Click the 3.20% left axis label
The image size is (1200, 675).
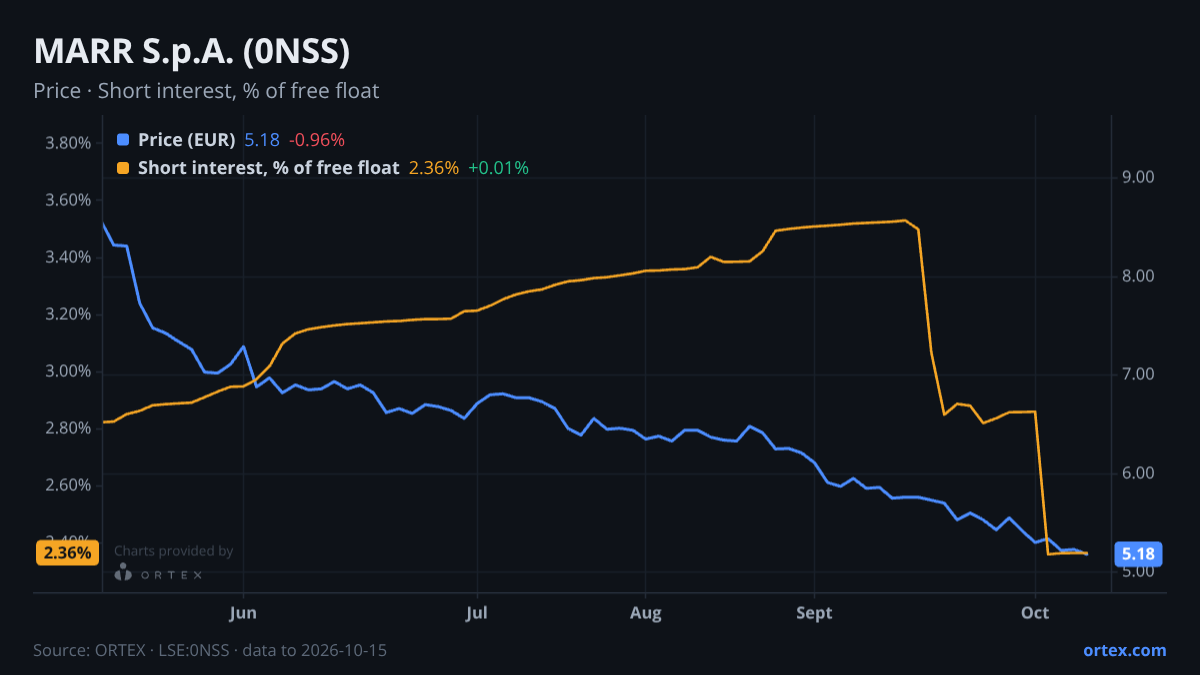coord(68,314)
